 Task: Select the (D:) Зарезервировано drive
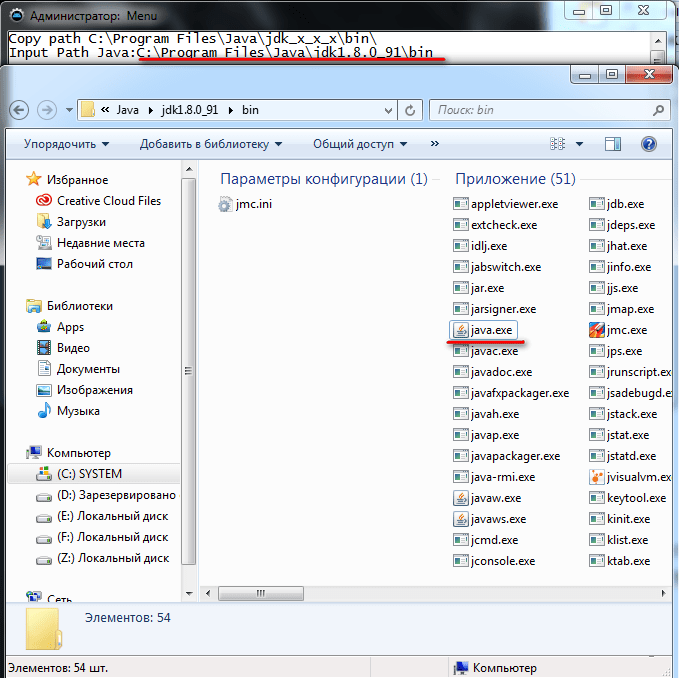click(x=116, y=495)
